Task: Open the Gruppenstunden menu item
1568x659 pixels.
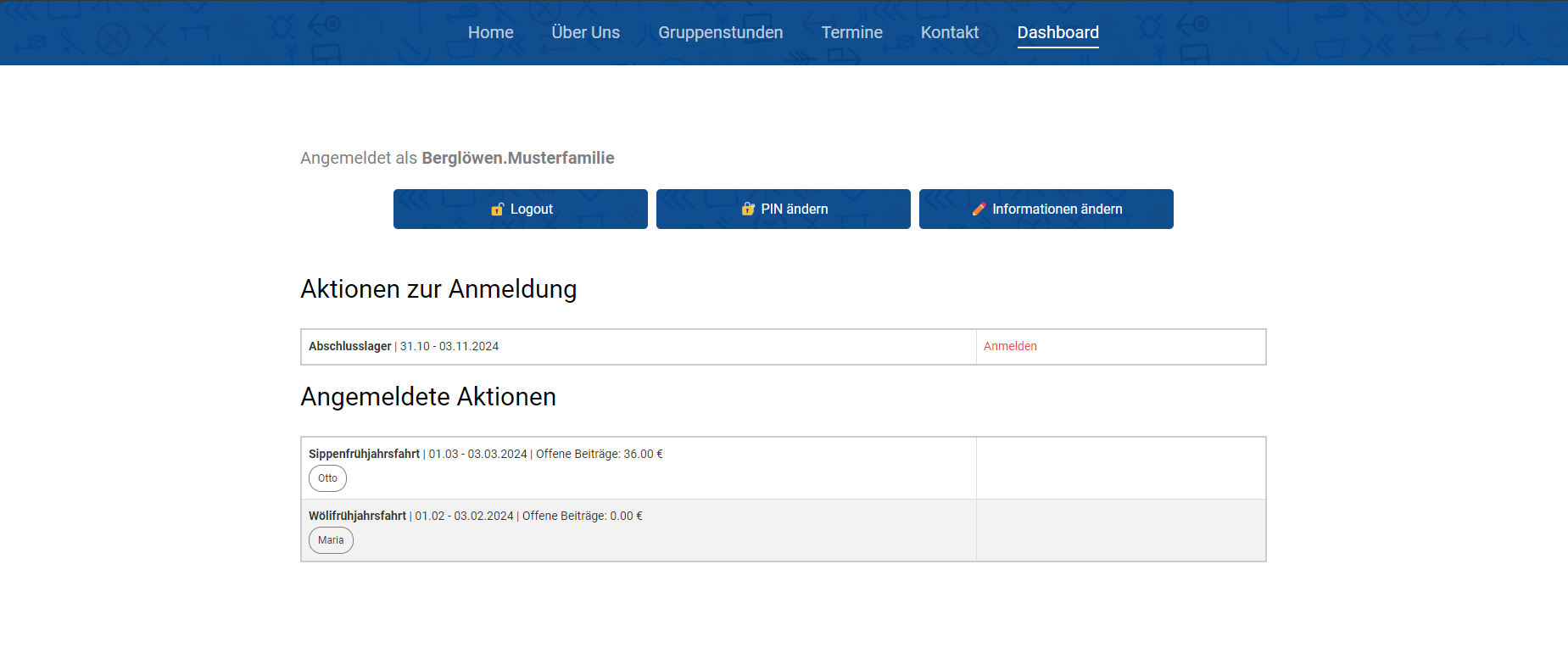Action: click(x=720, y=32)
